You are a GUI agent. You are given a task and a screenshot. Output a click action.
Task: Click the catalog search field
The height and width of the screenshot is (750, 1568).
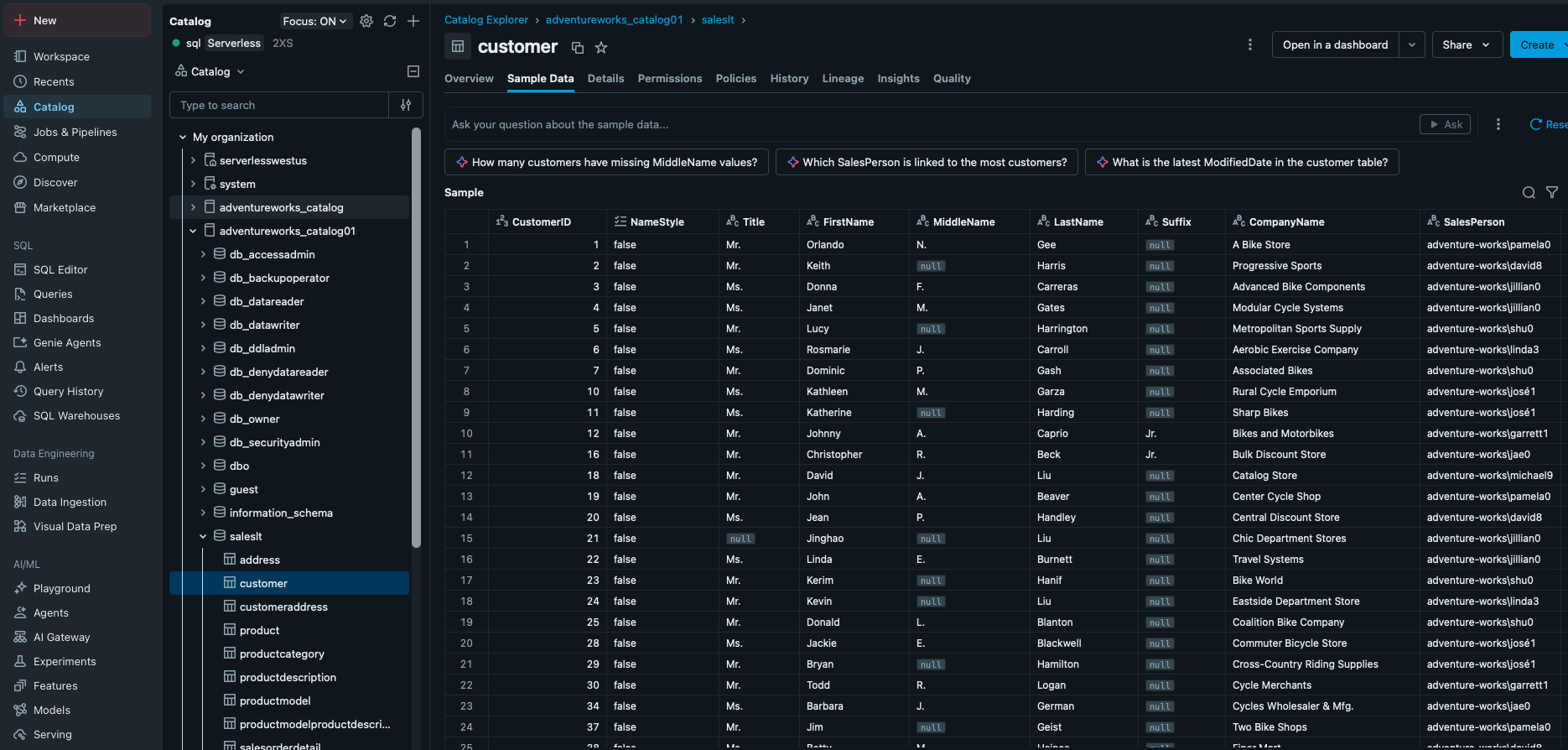[279, 105]
